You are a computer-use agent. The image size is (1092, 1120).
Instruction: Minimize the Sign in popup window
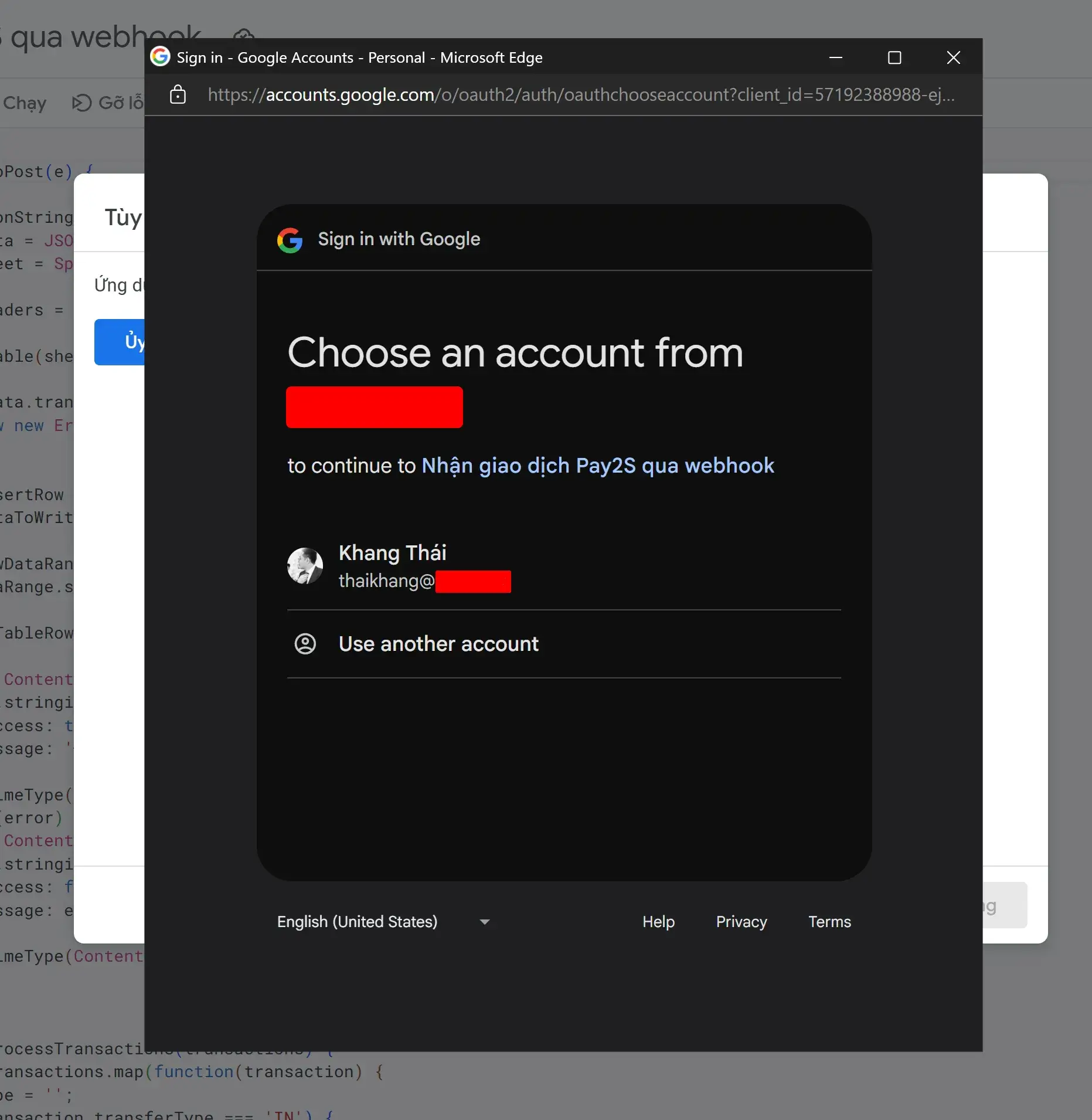(x=836, y=57)
